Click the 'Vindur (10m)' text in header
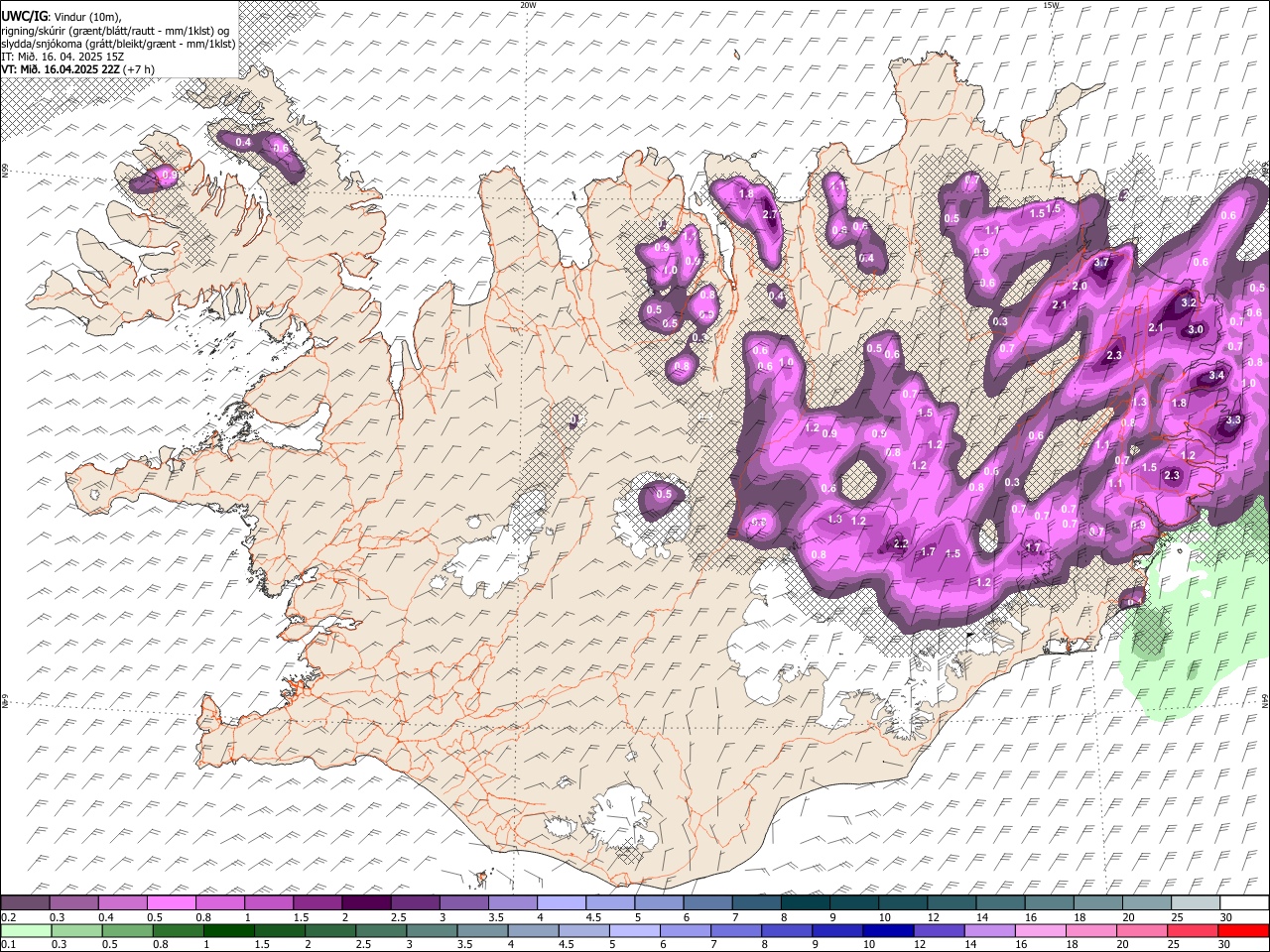This screenshot has height=952, width=1270. pyautogui.click(x=87, y=16)
